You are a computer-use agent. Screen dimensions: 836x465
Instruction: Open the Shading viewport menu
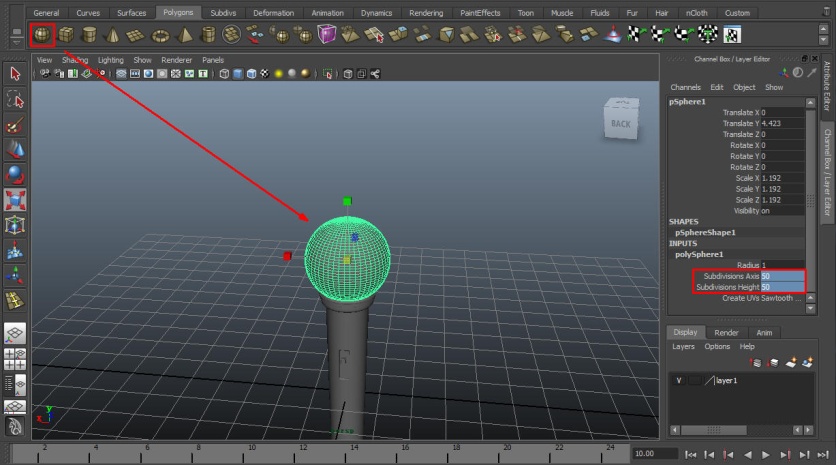click(75, 60)
